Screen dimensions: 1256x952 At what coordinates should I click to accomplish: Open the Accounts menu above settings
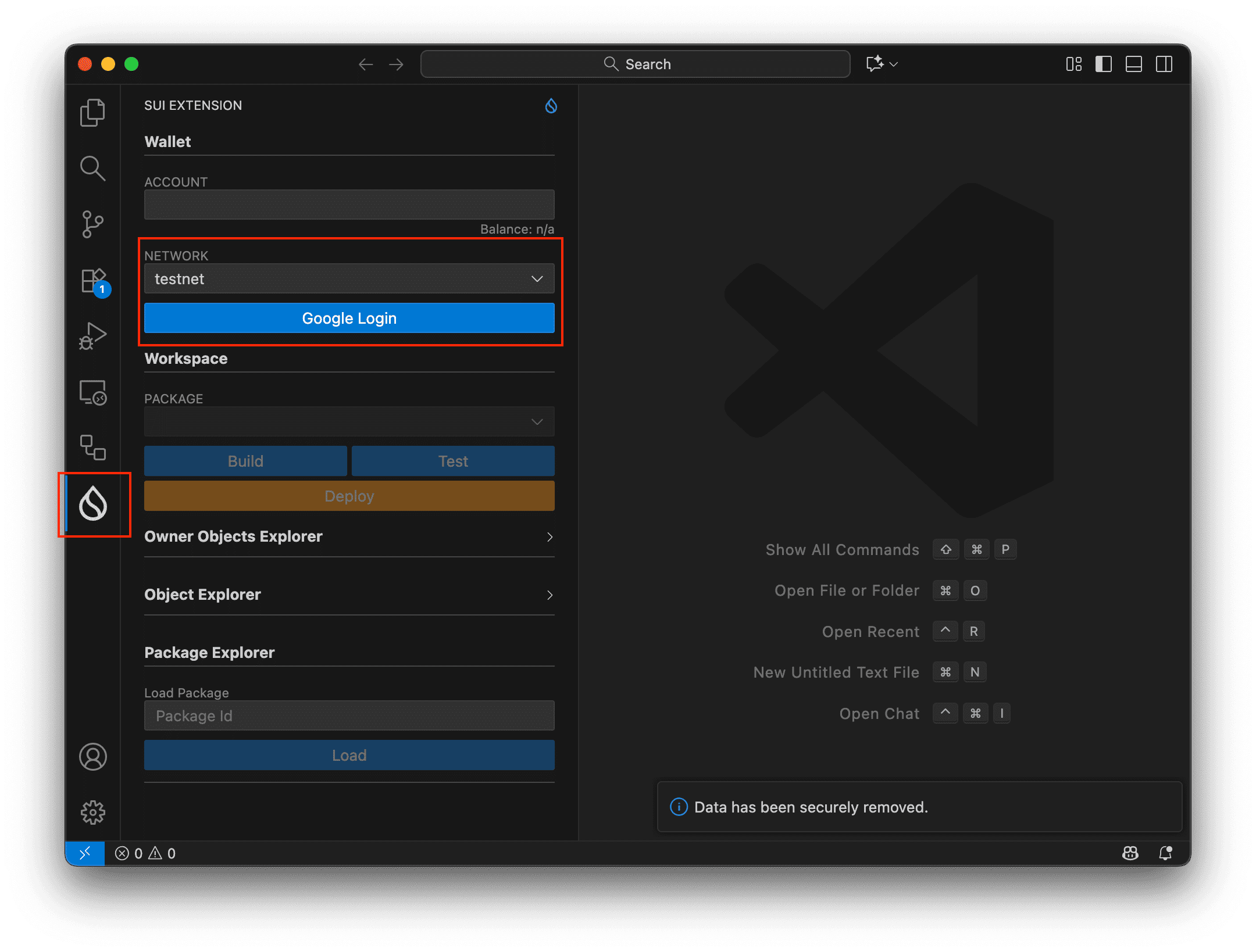(92, 756)
